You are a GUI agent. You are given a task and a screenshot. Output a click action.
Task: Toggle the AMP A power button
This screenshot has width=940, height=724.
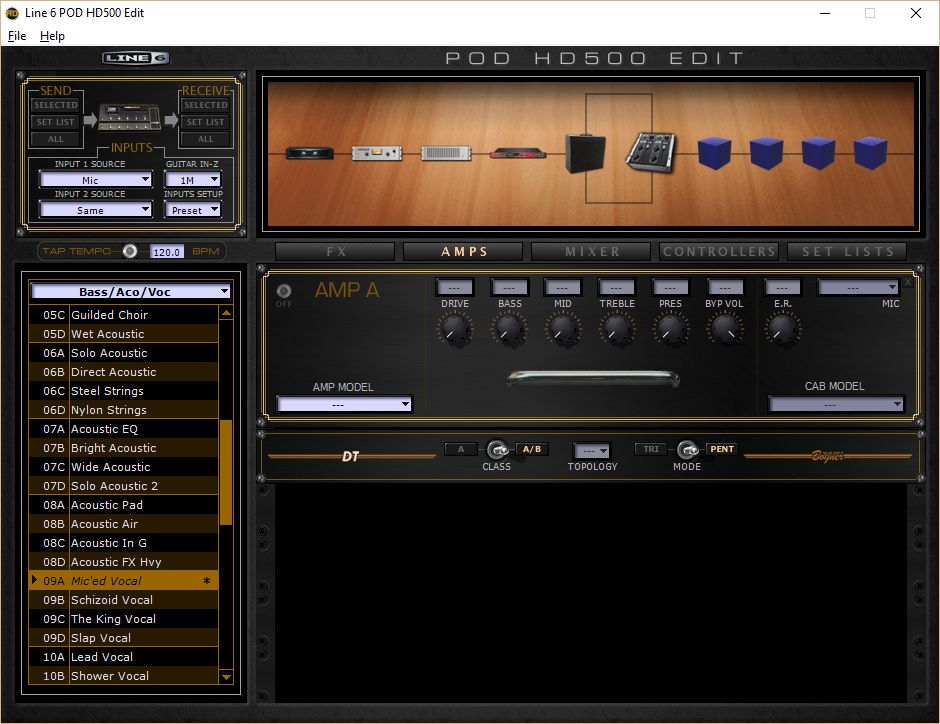284,291
